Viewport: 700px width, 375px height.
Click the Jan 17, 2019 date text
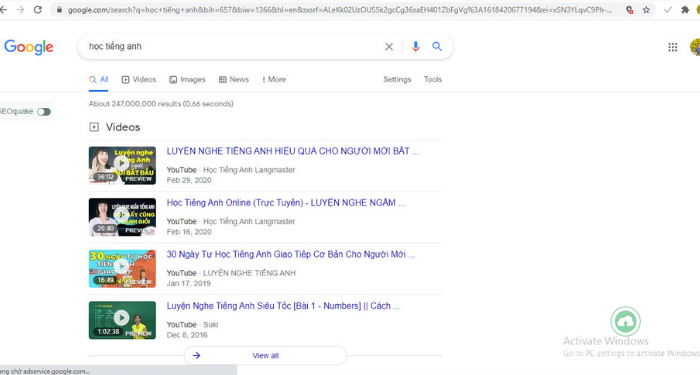click(188, 283)
